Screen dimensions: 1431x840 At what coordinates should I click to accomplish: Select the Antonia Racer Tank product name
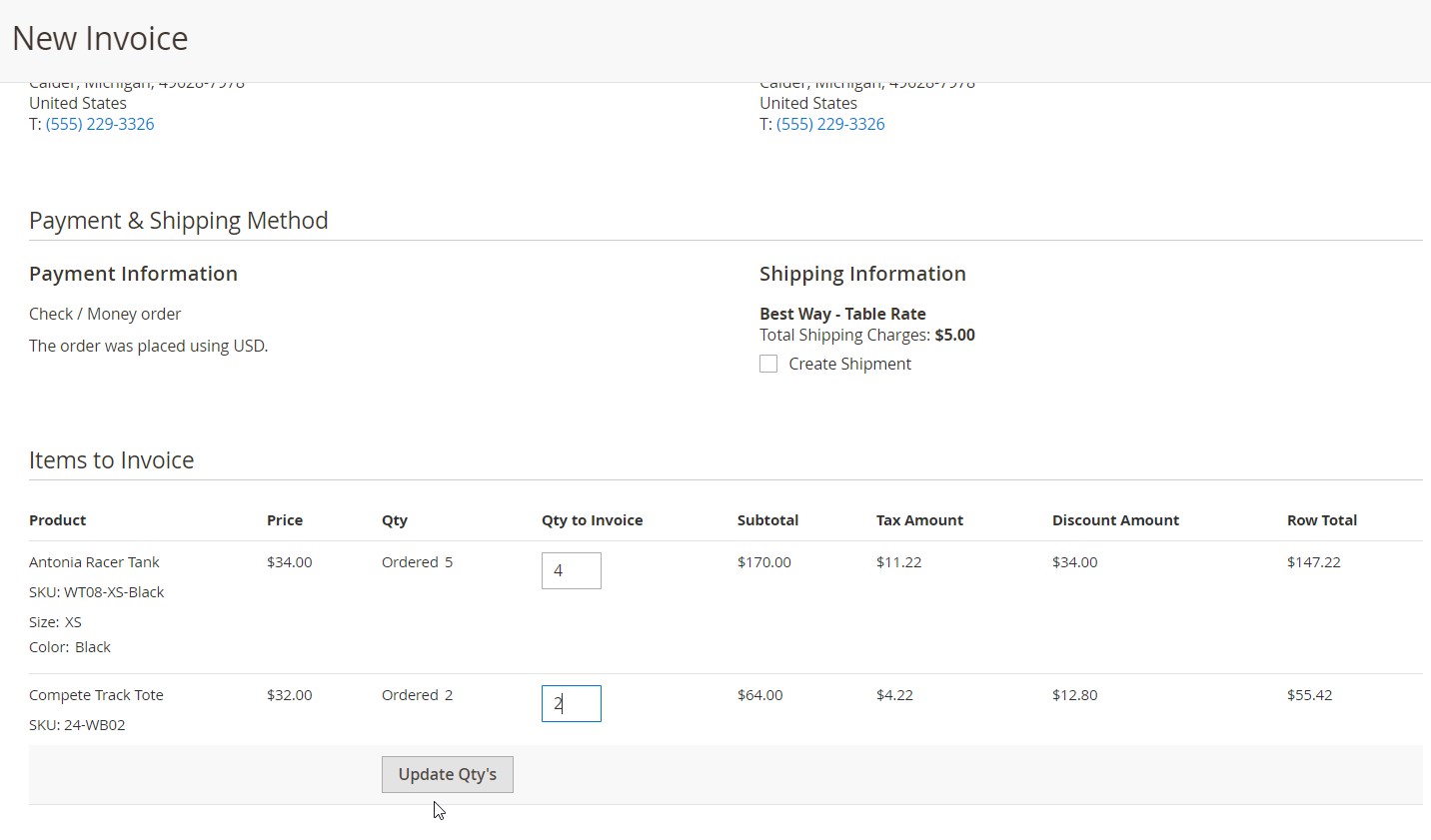pyautogui.click(x=94, y=562)
